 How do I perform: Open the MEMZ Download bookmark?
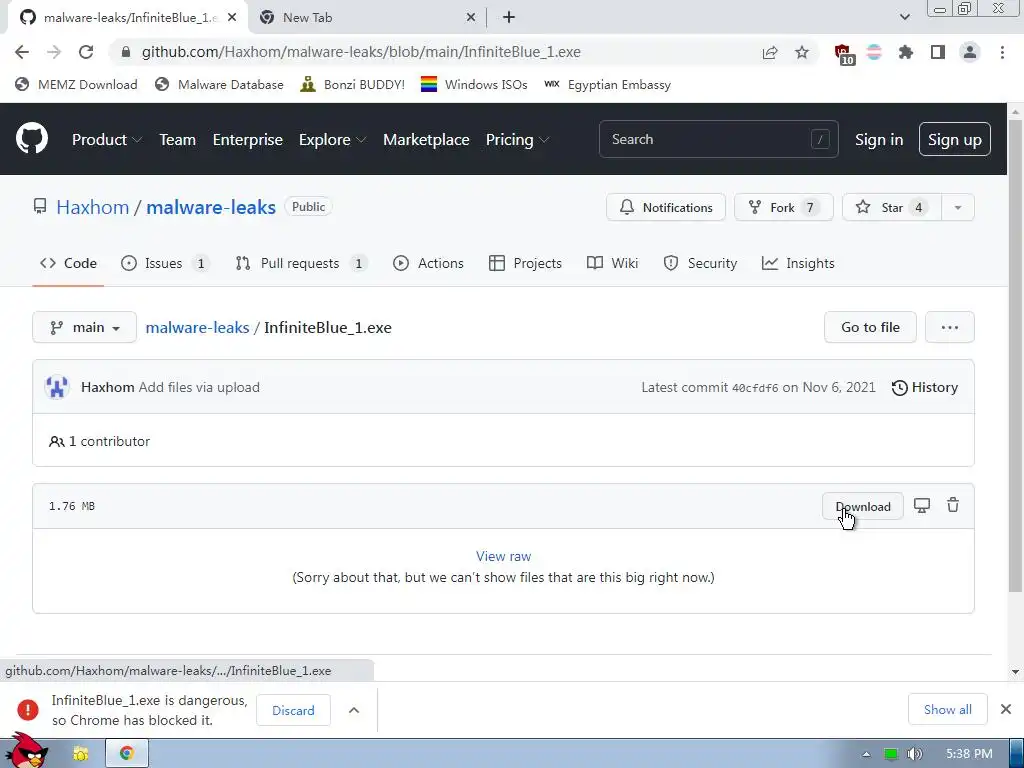tap(76, 84)
